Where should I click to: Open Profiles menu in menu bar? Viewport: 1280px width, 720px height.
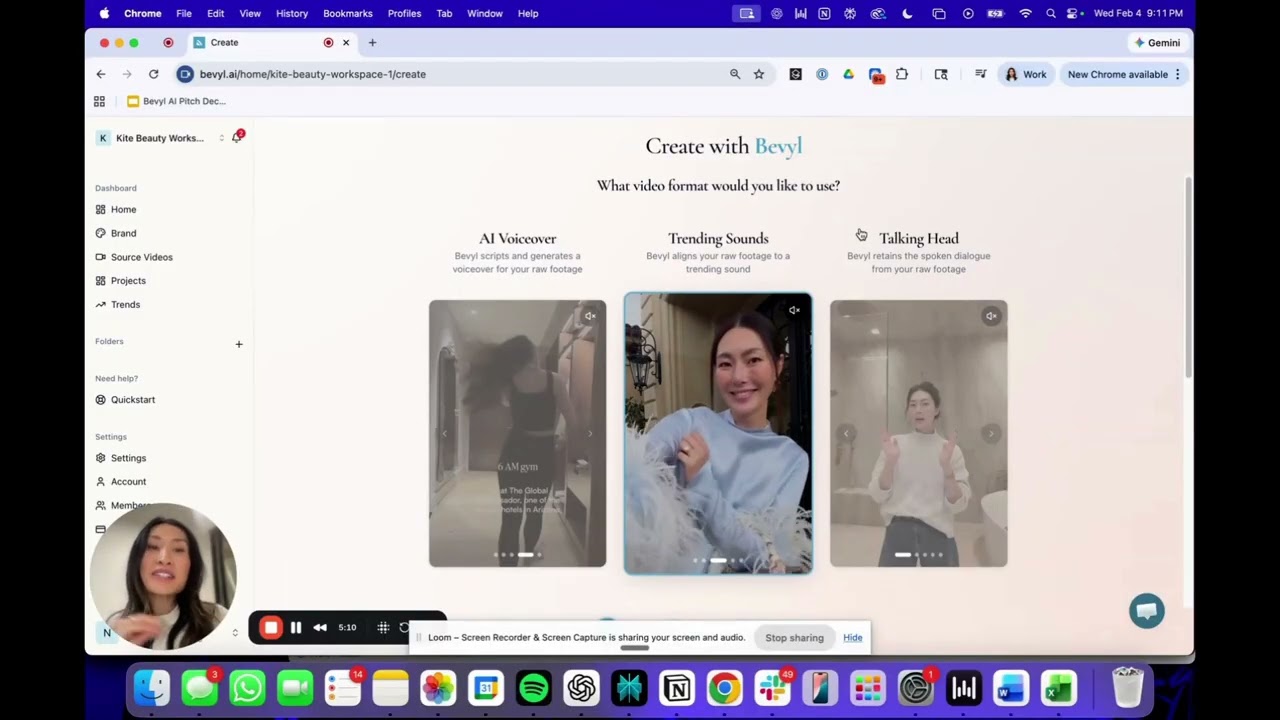[404, 13]
